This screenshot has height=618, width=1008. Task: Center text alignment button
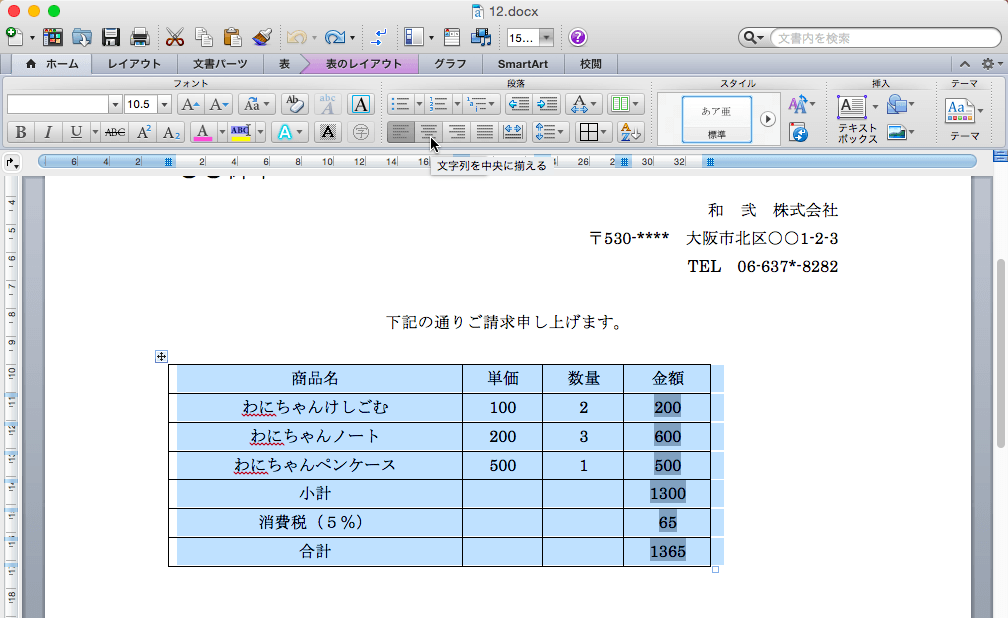tap(428, 132)
